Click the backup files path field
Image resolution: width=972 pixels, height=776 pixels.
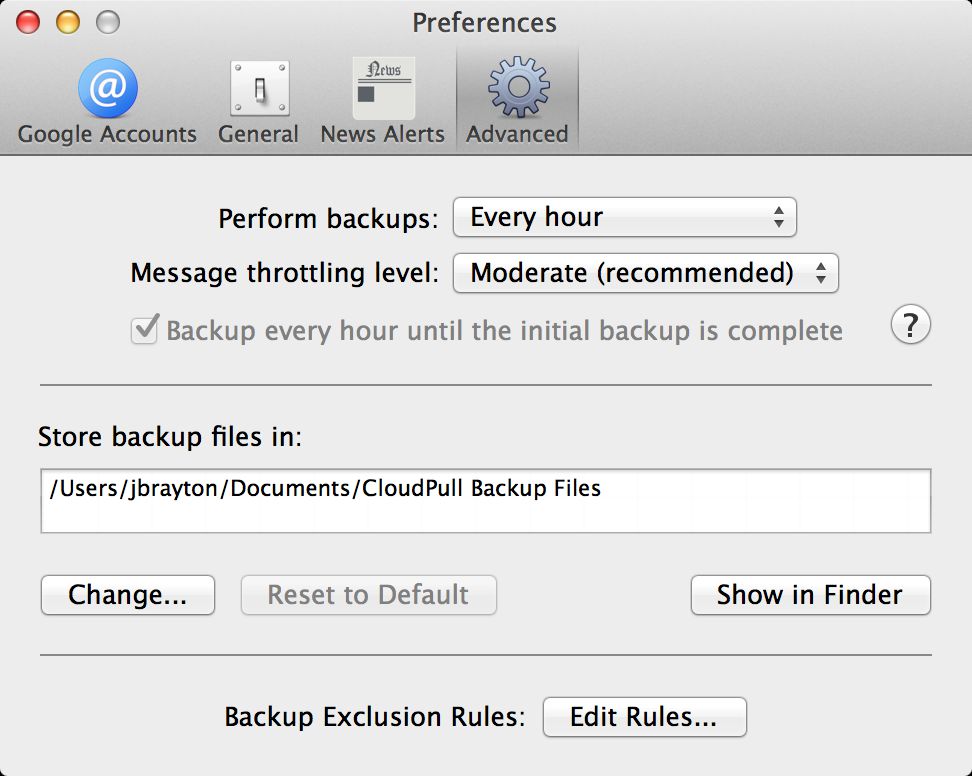point(486,501)
